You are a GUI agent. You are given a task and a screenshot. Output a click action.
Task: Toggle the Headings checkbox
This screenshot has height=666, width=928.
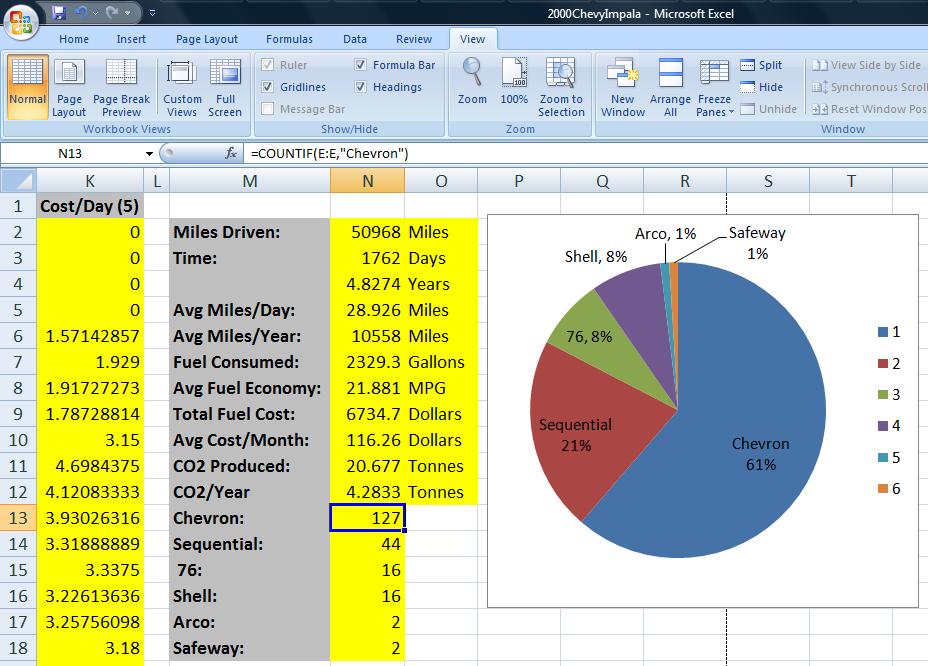pyautogui.click(x=360, y=86)
